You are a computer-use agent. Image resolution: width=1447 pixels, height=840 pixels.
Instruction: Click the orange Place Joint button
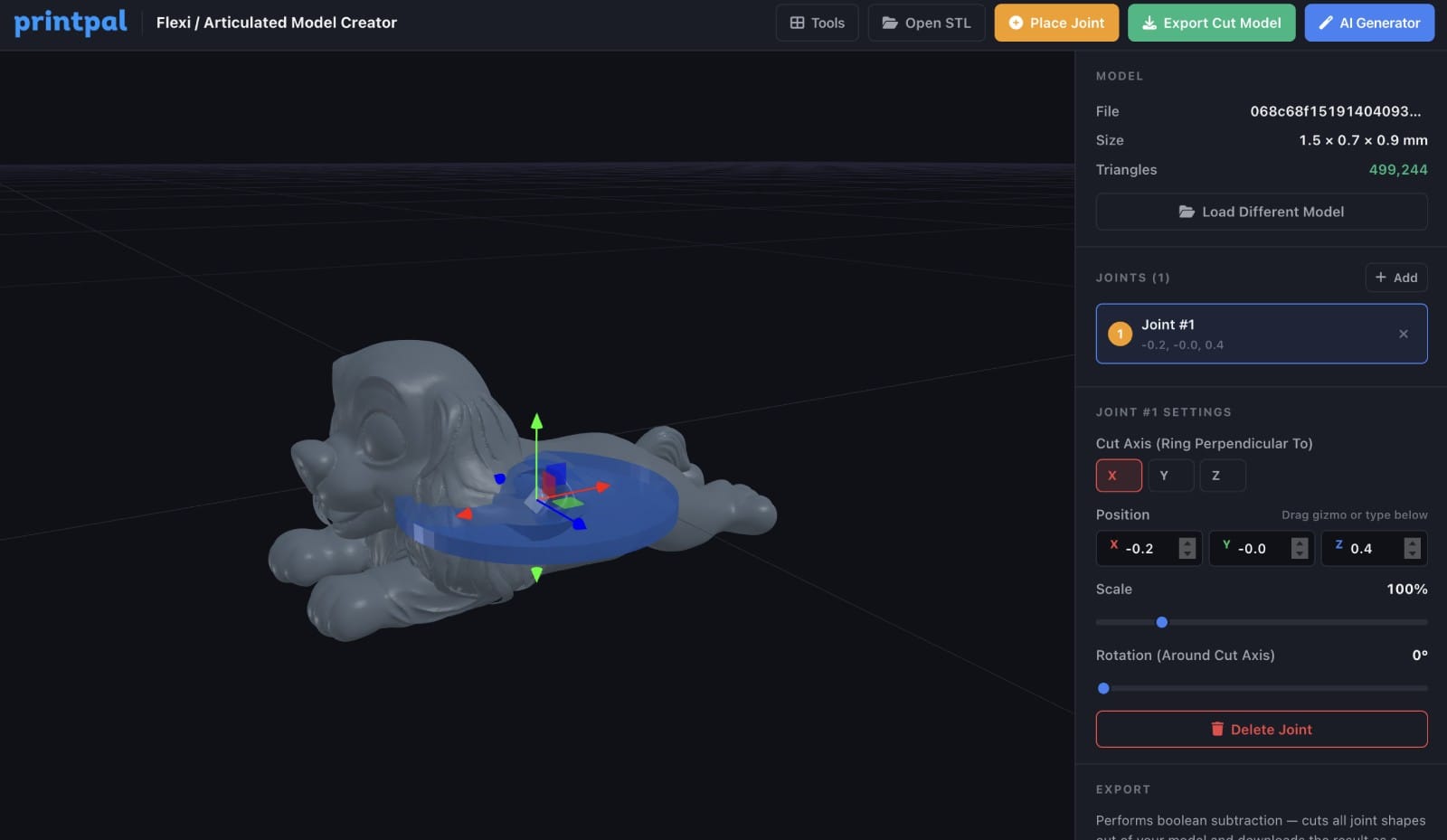click(1055, 23)
